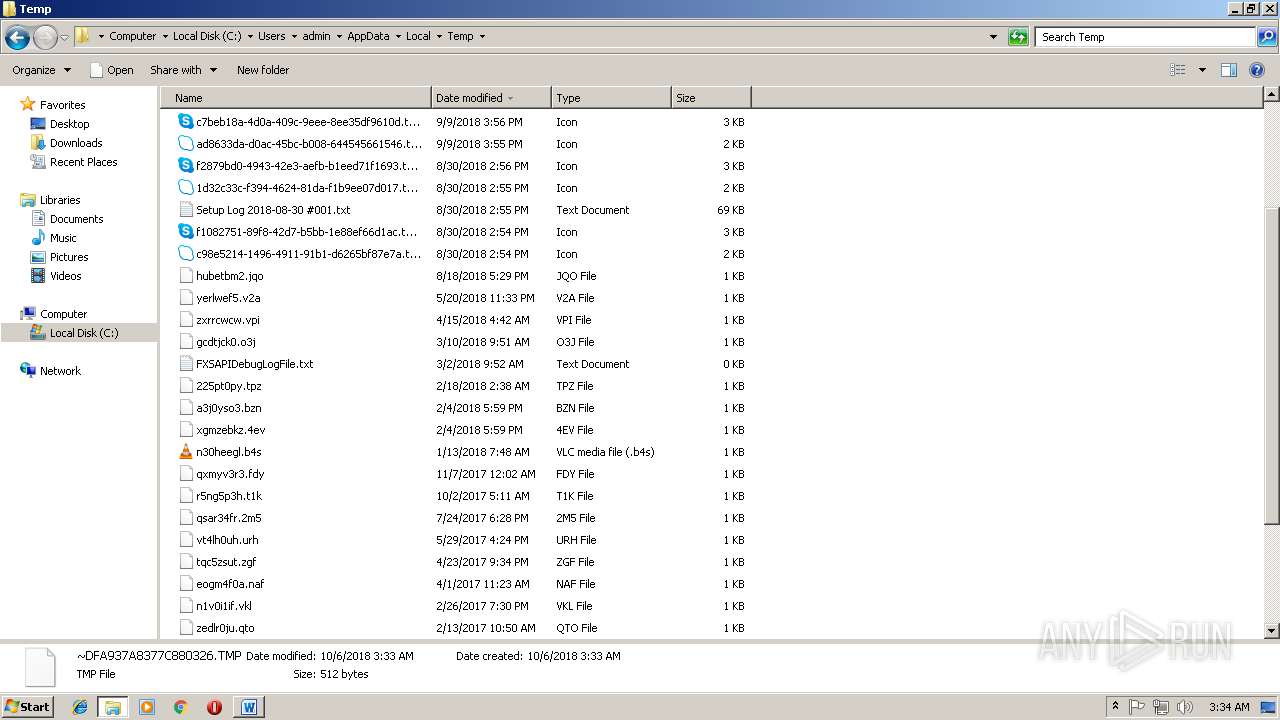Click the Forward navigation arrow
Screen dimensions: 1280x720
[45, 38]
